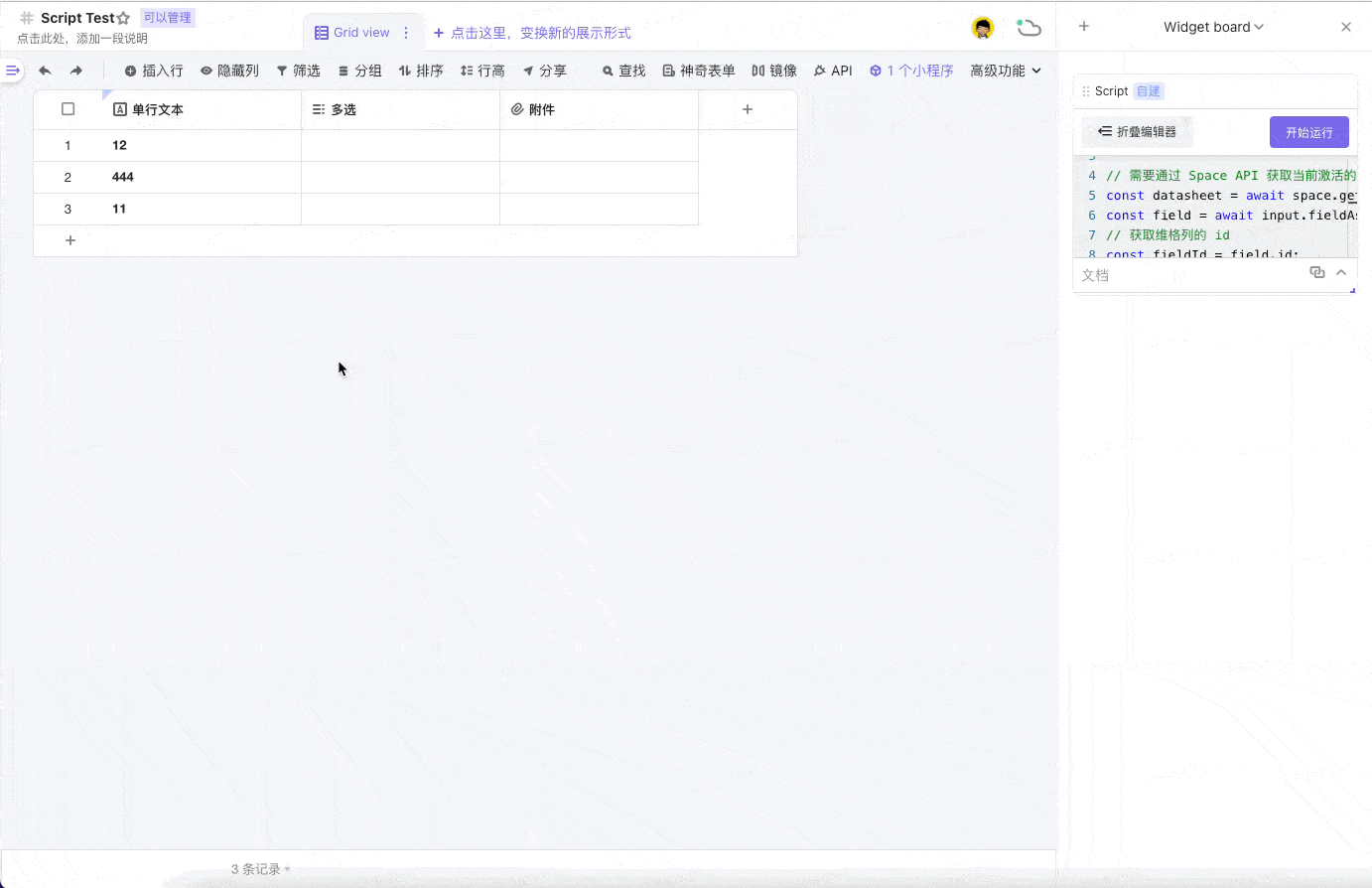The width and height of the screenshot is (1372, 888).
Task: Click the redo arrow in the toolbar
Action: pos(76,71)
